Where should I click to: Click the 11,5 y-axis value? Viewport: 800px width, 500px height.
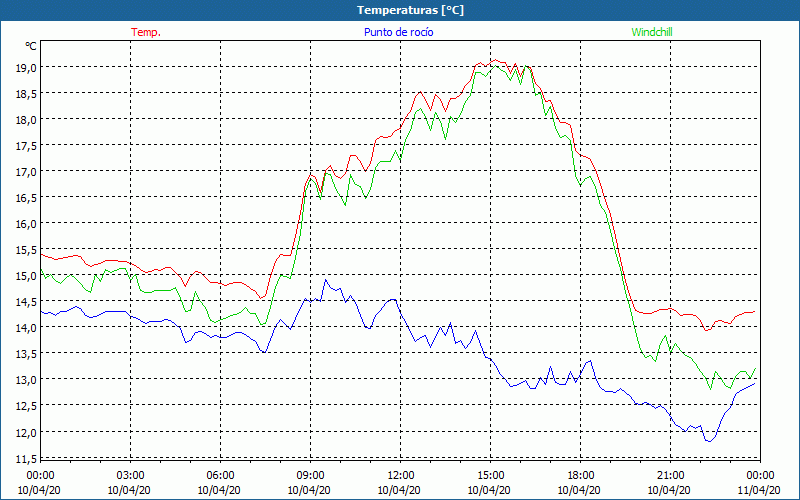pos(26,458)
